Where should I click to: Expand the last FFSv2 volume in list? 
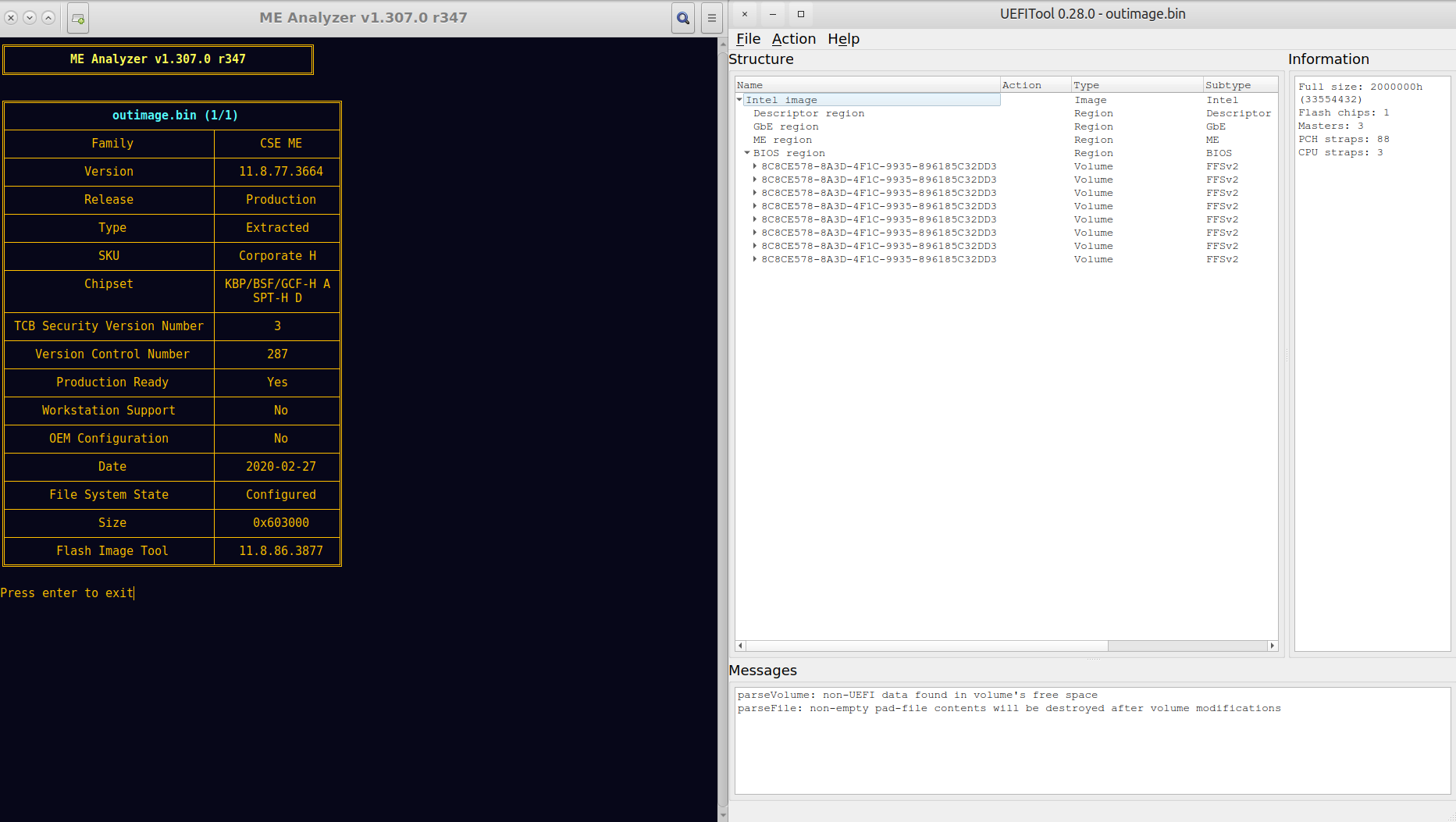[x=755, y=259]
